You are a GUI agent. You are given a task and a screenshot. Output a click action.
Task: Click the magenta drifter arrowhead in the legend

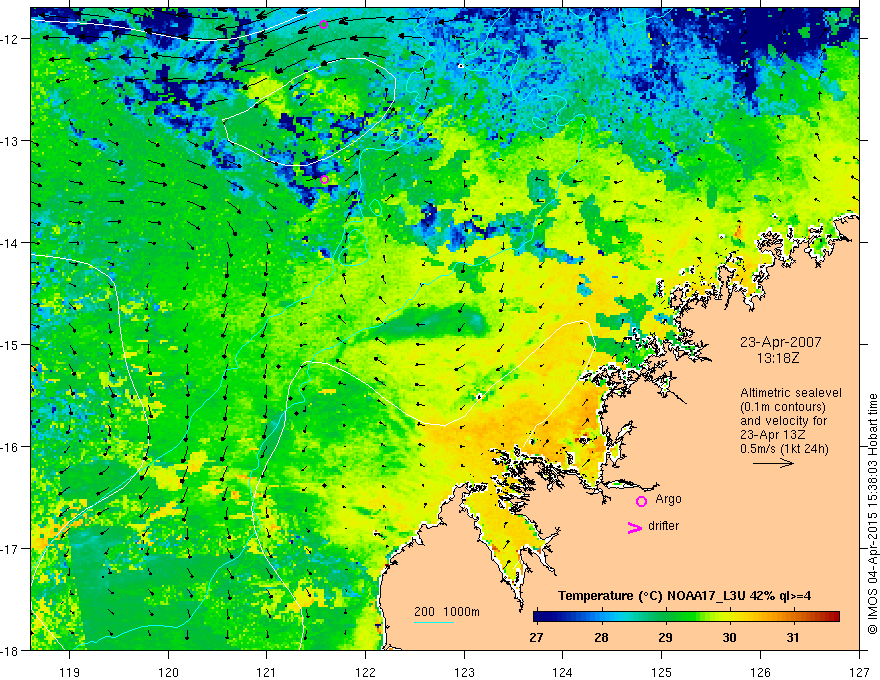pyautogui.click(x=635, y=527)
